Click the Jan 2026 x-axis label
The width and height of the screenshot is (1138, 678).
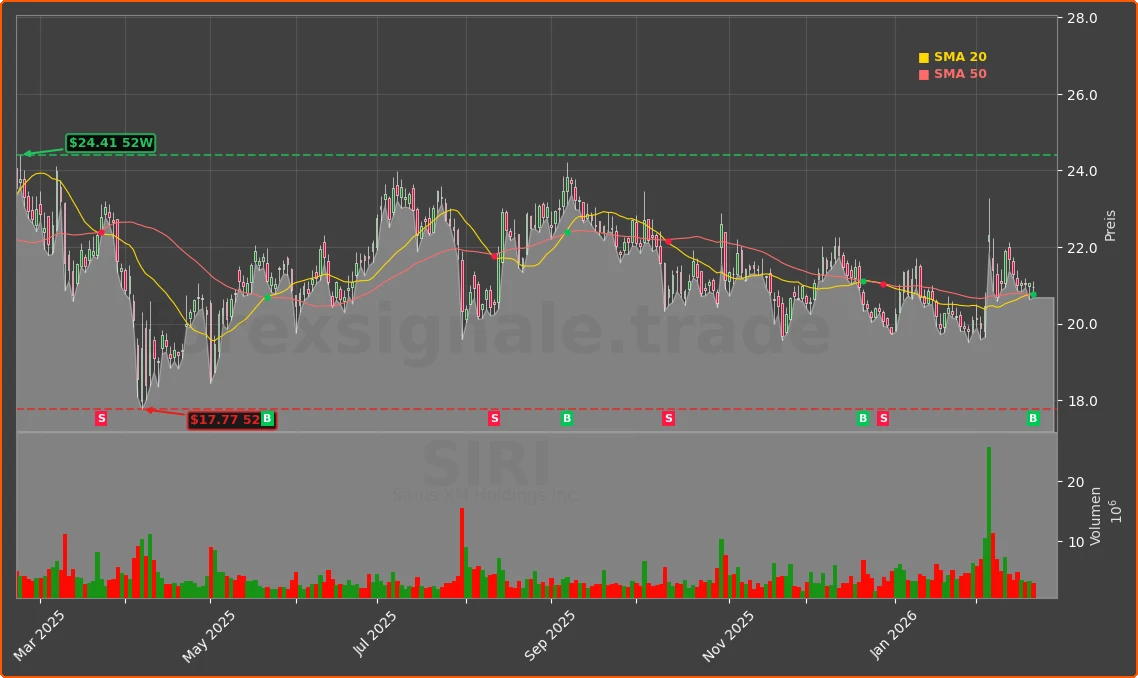coord(897,636)
